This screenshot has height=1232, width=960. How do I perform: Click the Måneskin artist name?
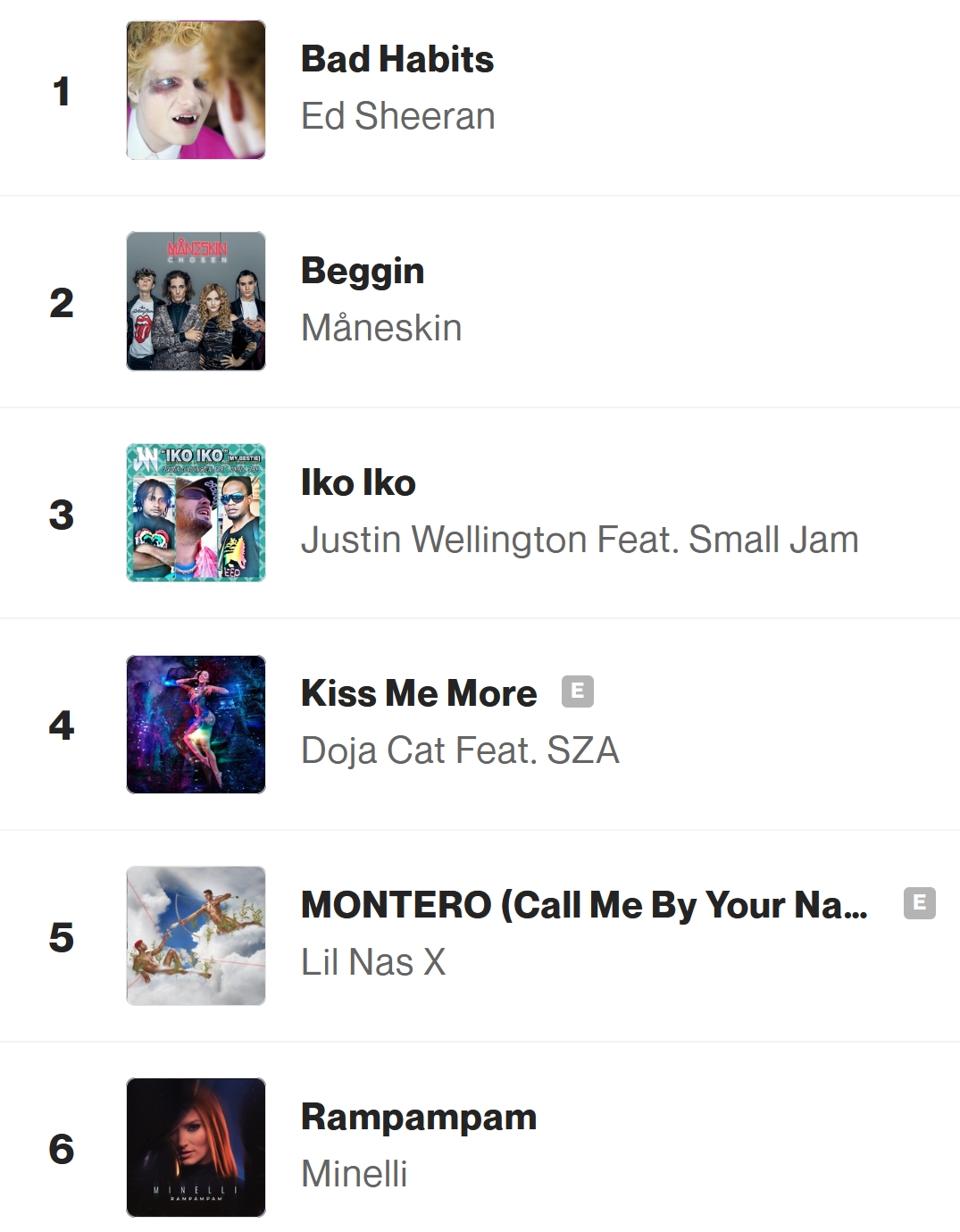(x=381, y=328)
